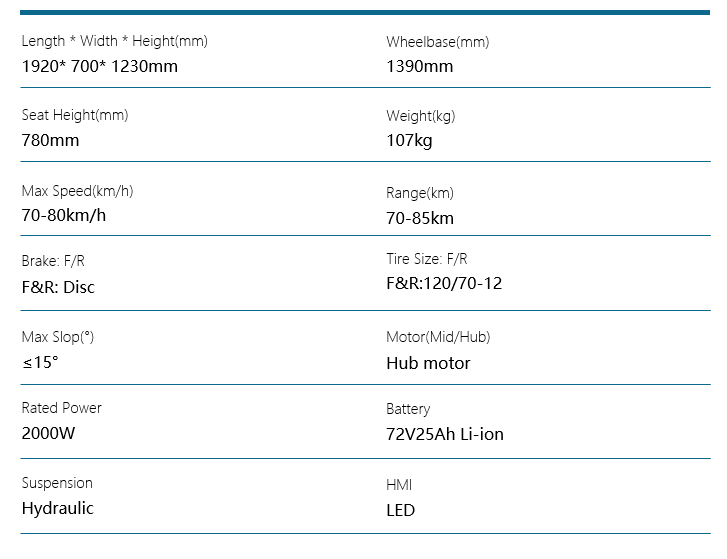Click the 2000W rated power value
727x559 pixels.
[x=48, y=434]
